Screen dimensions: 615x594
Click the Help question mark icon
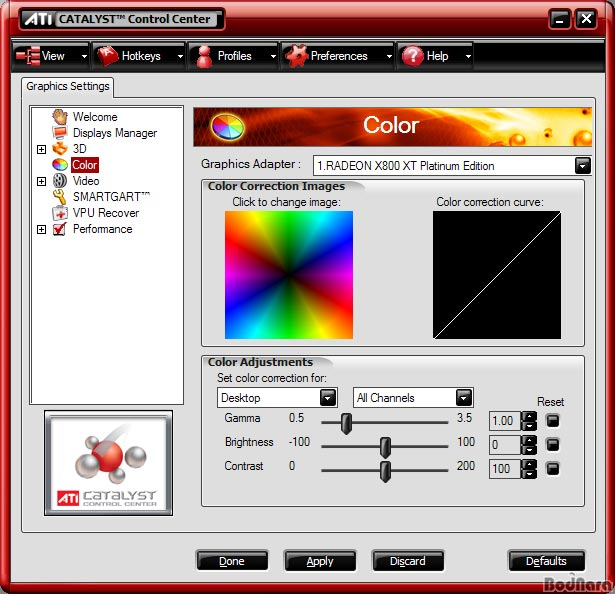(412, 56)
